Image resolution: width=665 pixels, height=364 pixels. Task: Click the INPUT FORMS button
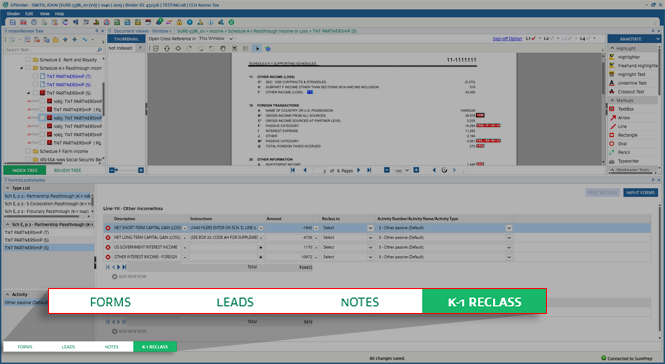640,193
